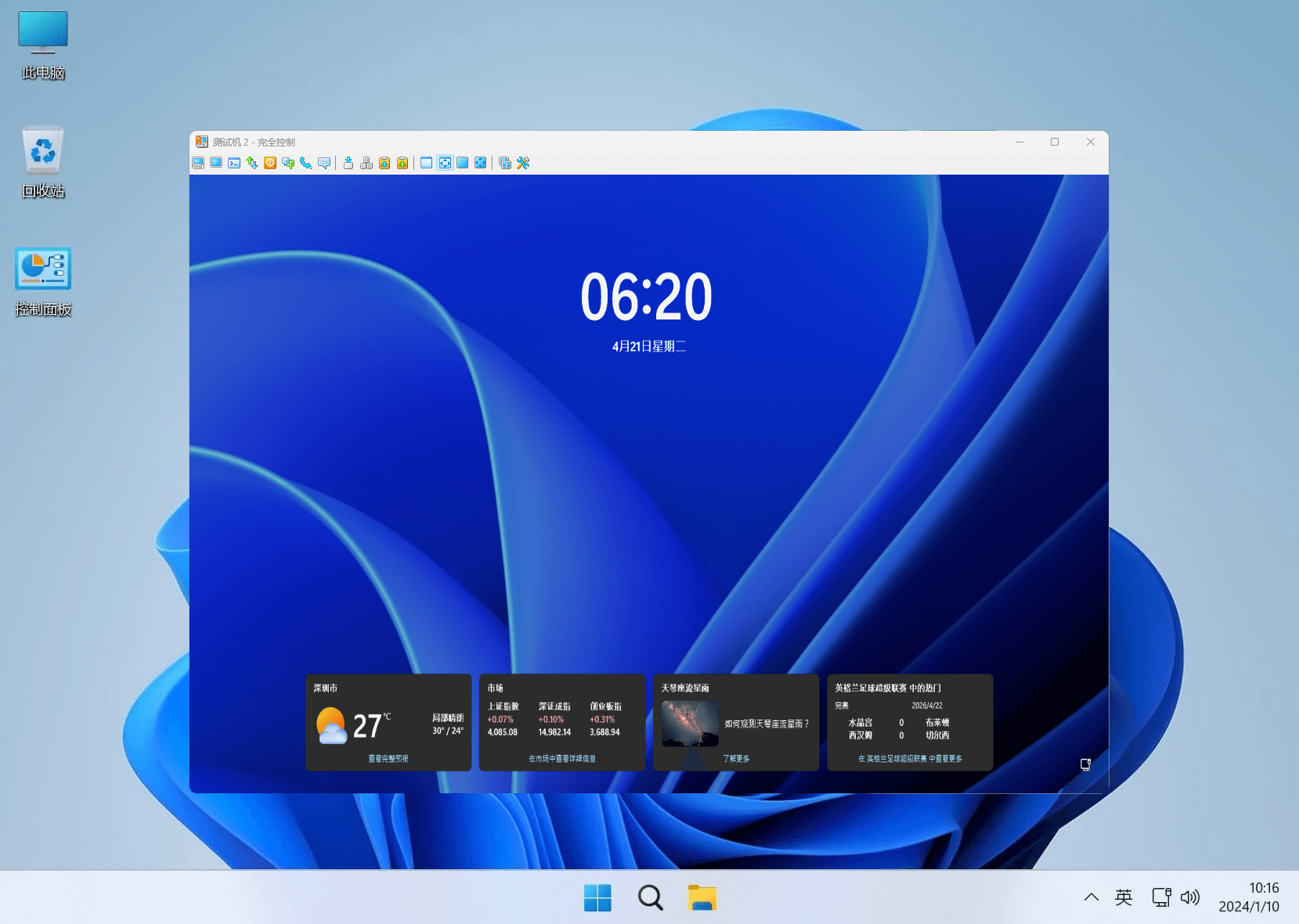Click the Lyrid meteor shower thumbnail image
The width and height of the screenshot is (1299, 924).
(689, 724)
